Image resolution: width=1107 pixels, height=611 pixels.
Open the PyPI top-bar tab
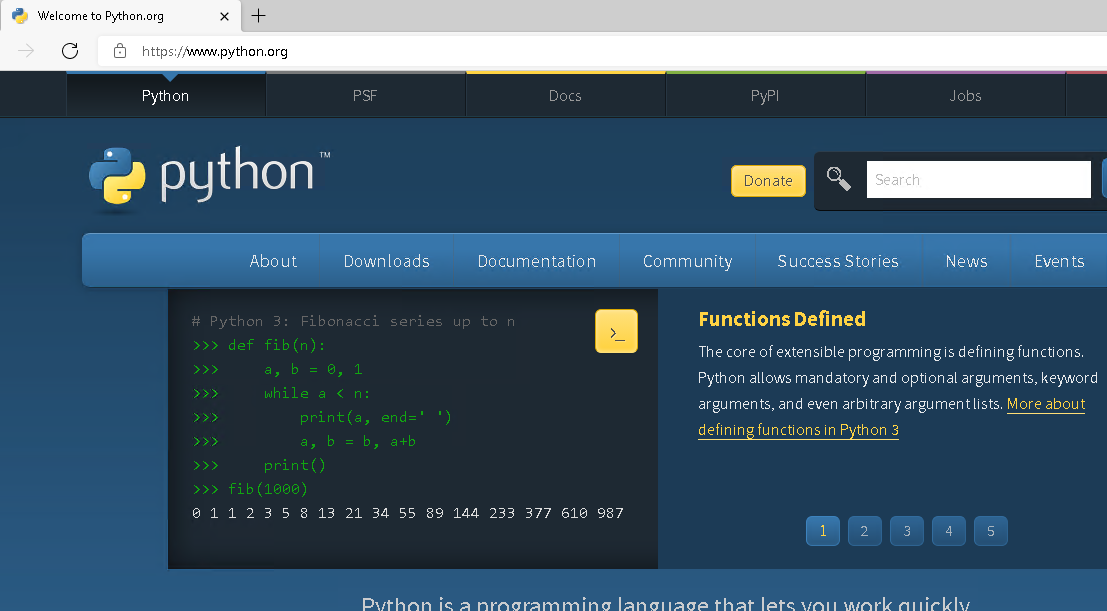765,95
